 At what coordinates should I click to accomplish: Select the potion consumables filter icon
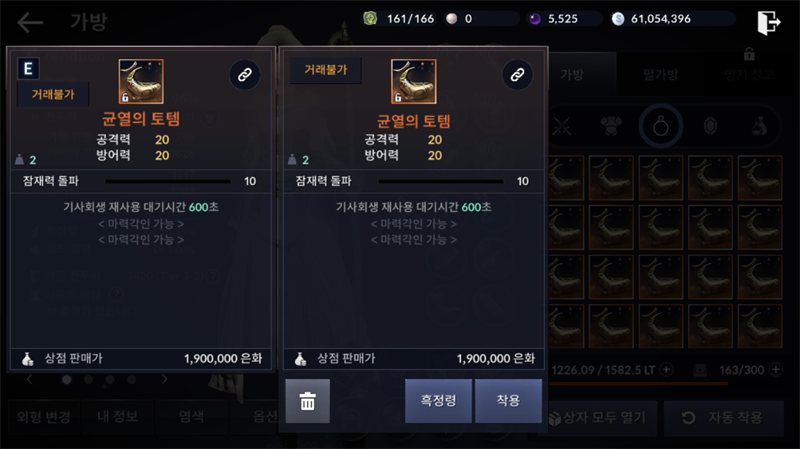click(x=760, y=126)
